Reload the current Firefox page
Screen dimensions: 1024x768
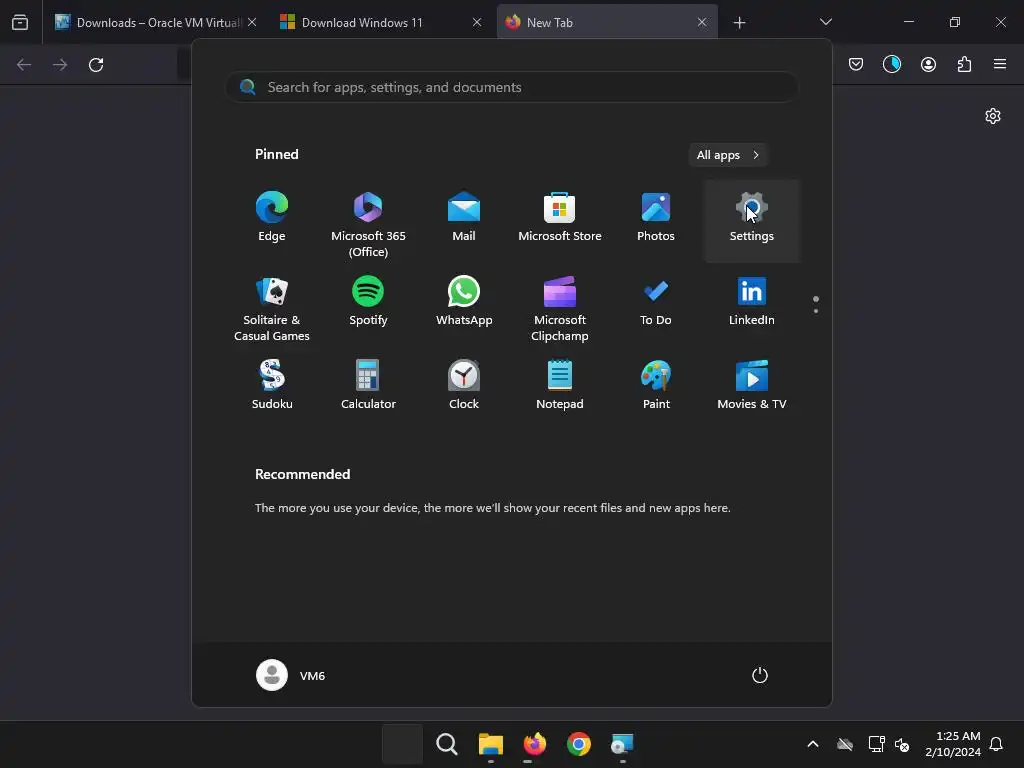click(96, 65)
